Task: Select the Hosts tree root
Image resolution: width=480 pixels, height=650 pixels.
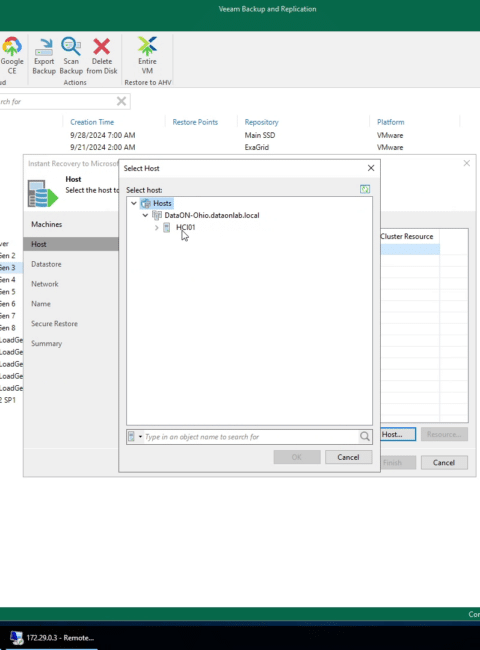Action: (x=162, y=203)
